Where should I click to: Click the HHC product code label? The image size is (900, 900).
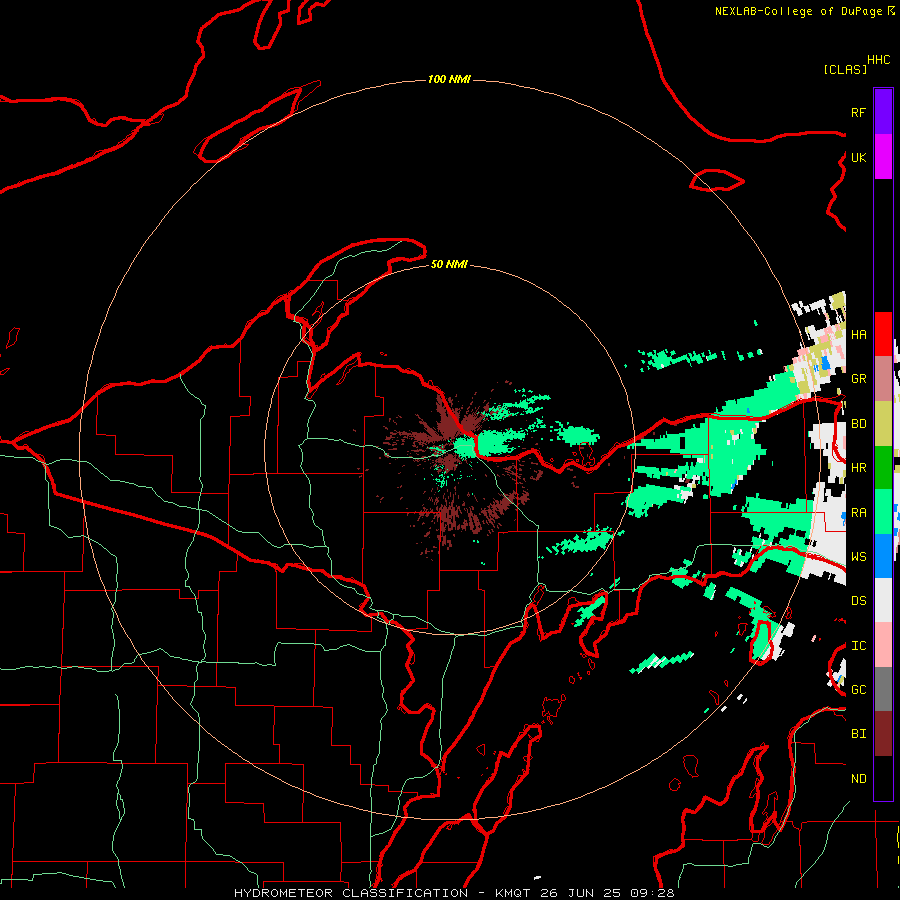878,60
